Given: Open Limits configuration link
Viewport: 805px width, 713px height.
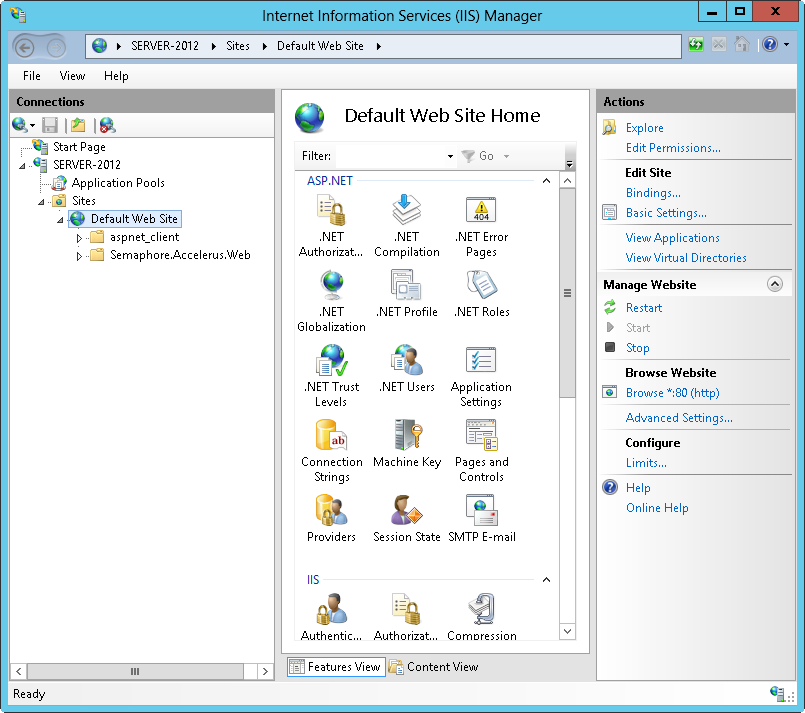Looking at the screenshot, I should (646, 463).
